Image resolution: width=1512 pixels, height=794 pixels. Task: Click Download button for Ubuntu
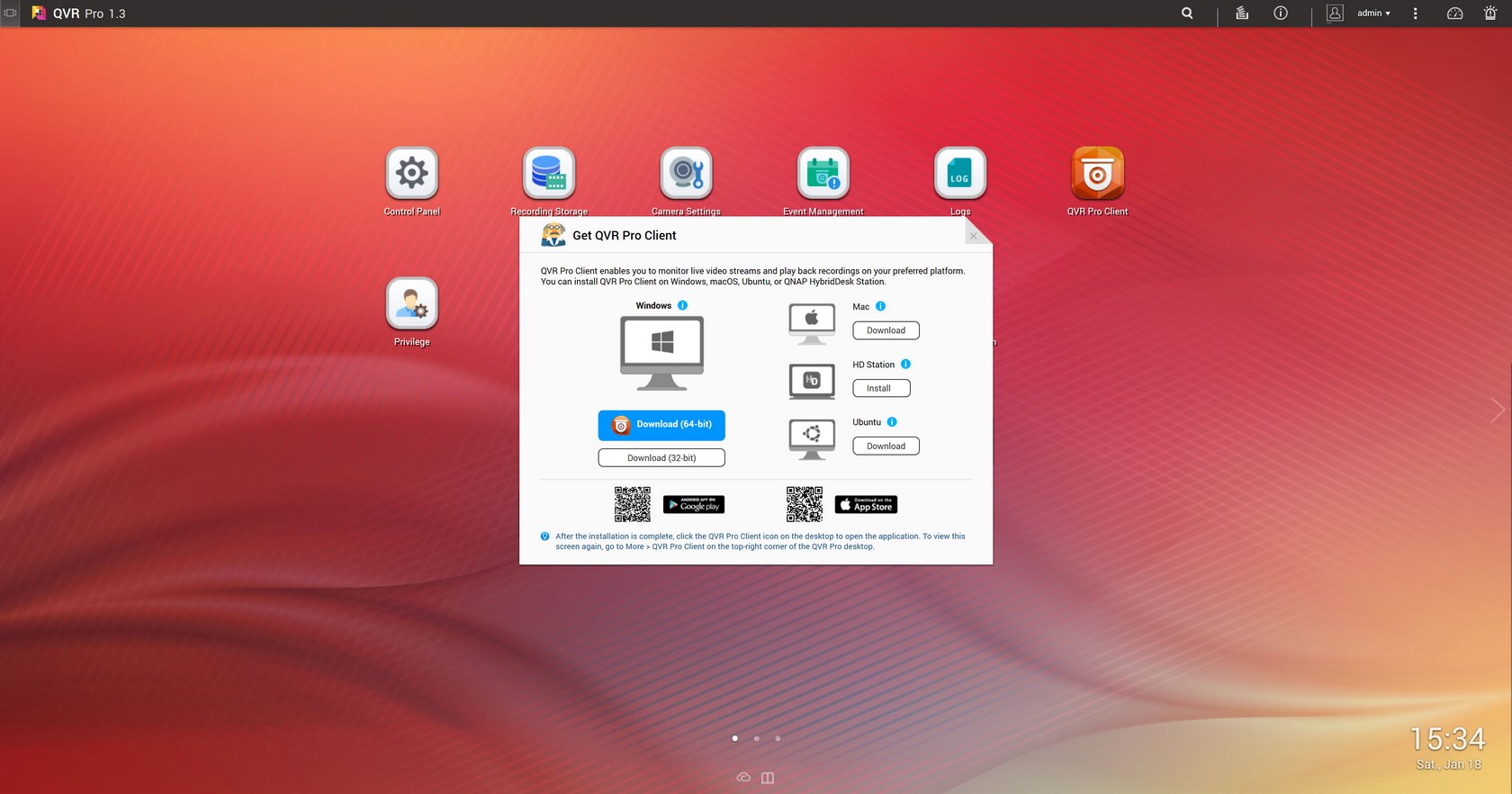886,446
